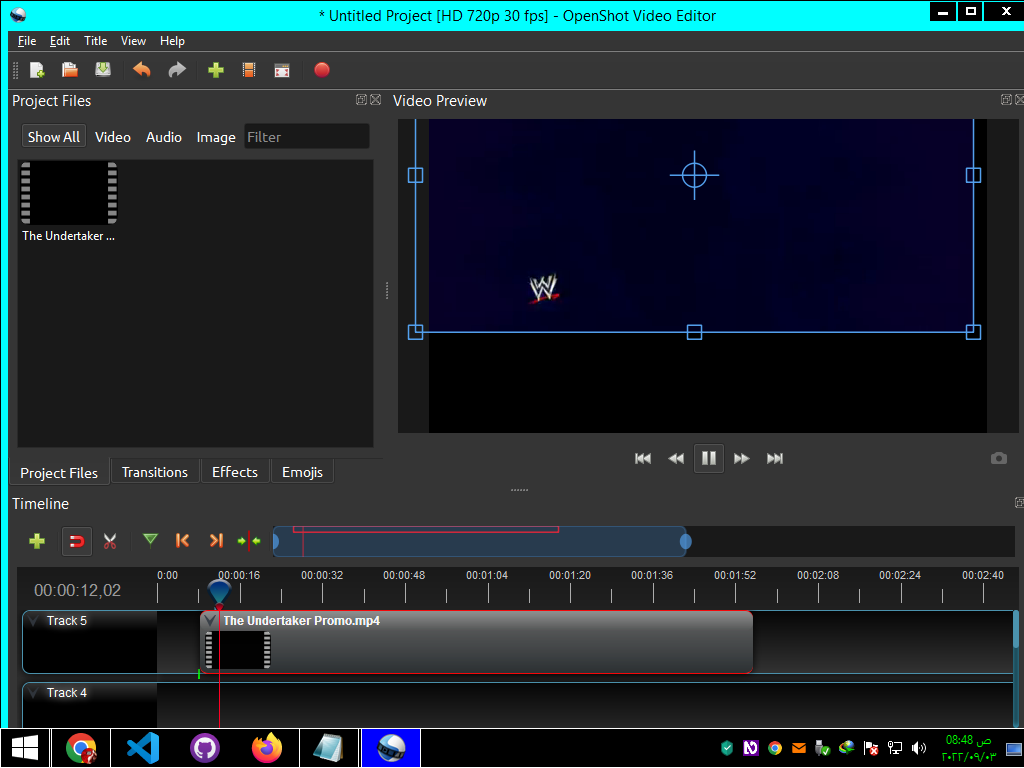Open the Edit menu
The height and width of the screenshot is (768, 1024).
tap(59, 40)
